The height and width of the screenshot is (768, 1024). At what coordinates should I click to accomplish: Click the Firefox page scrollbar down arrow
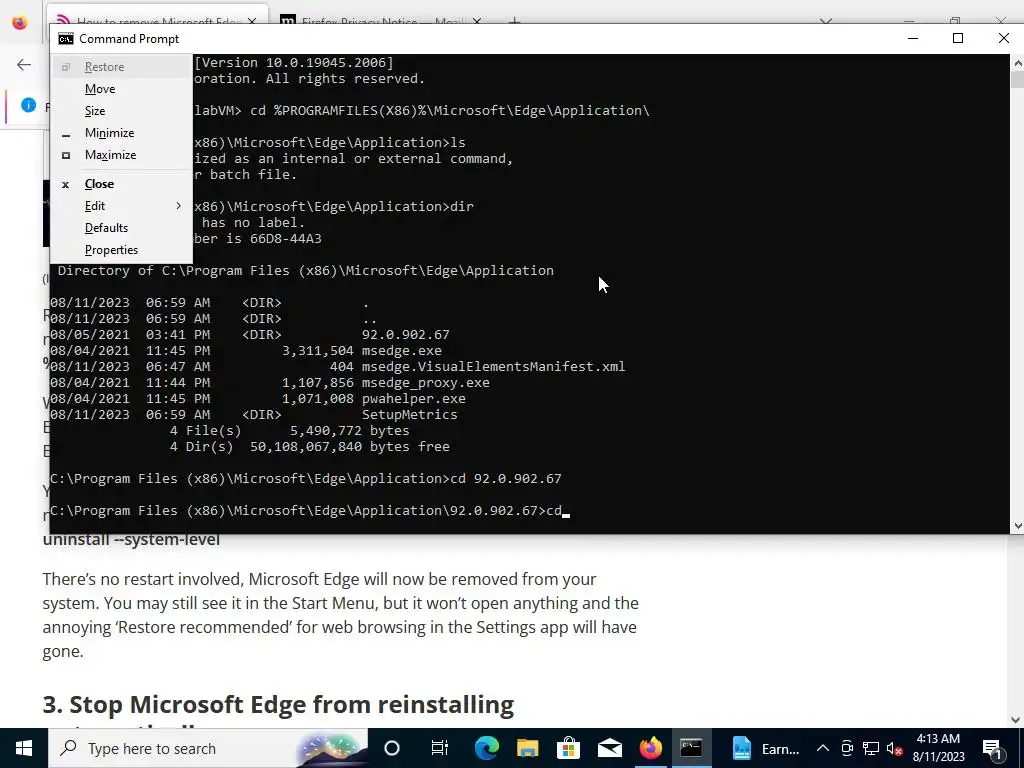coord(1016,720)
